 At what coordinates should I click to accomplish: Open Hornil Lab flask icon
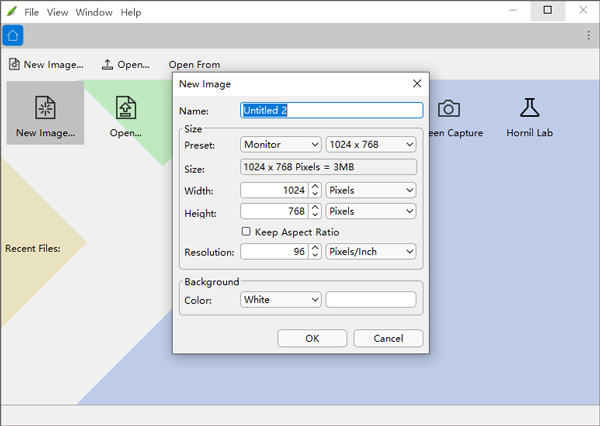coord(529,109)
